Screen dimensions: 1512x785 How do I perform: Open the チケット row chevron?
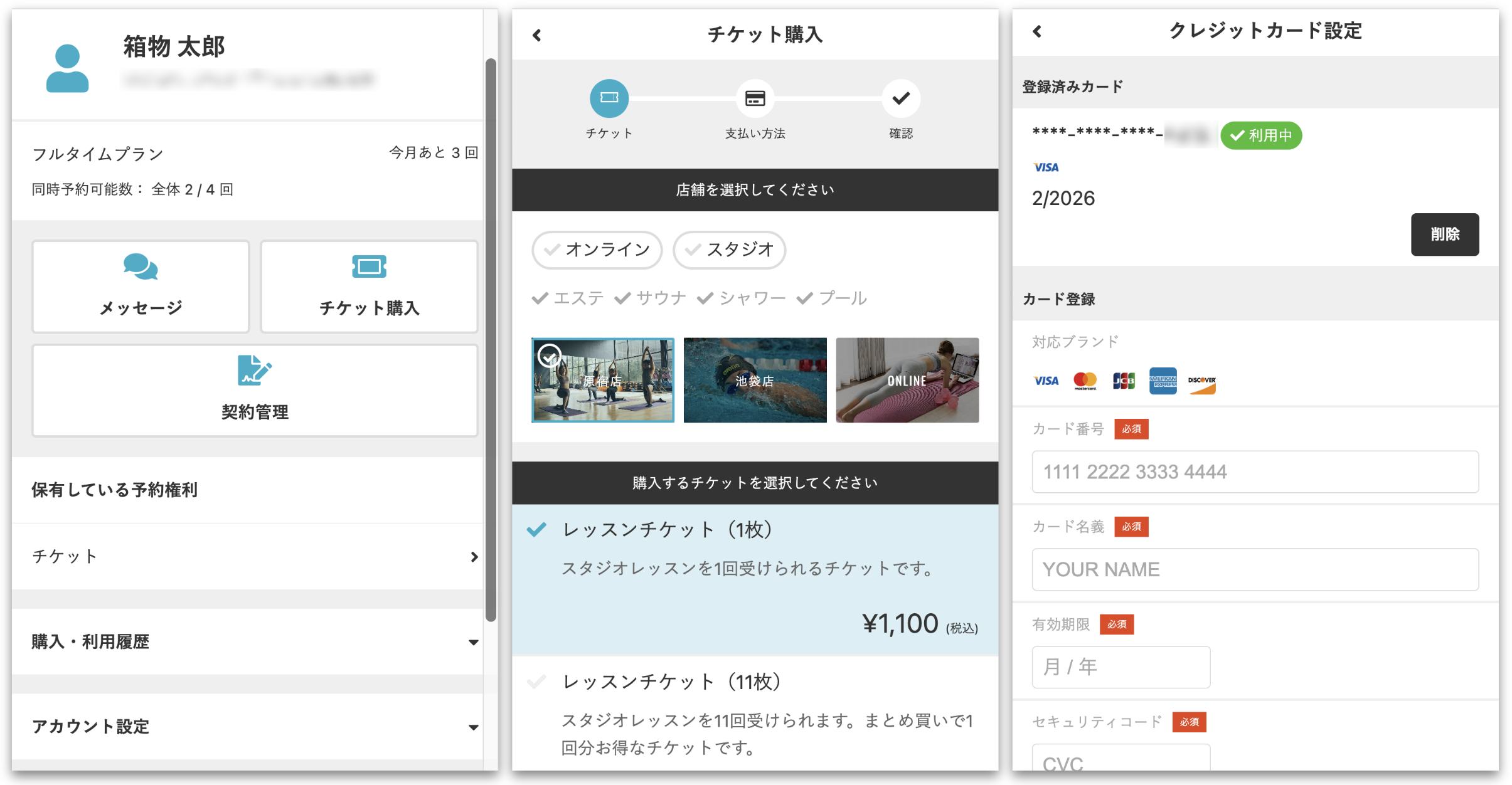[474, 557]
